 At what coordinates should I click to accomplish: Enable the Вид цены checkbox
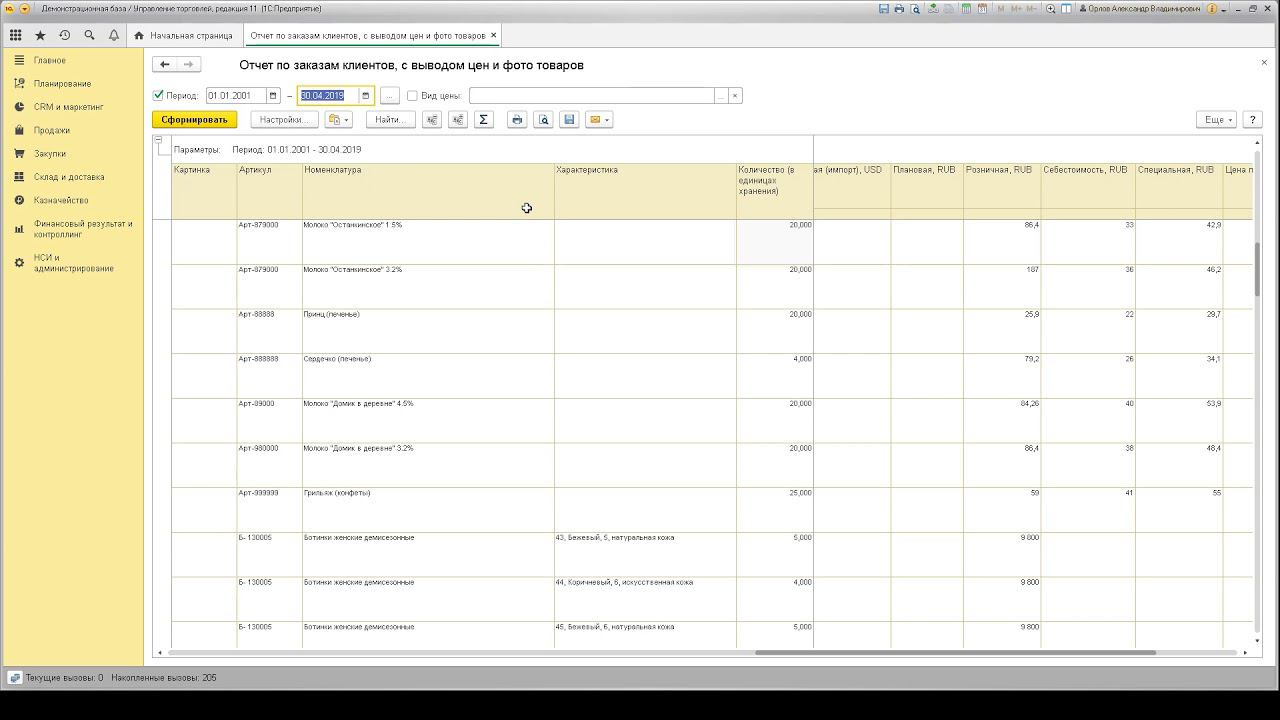pyautogui.click(x=412, y=96)
